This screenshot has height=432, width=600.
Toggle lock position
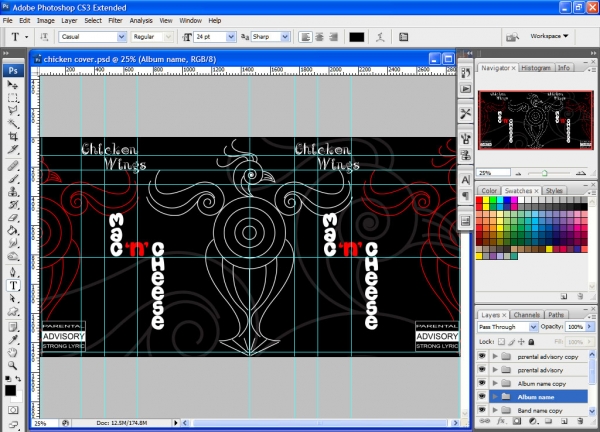pos(521,342)
